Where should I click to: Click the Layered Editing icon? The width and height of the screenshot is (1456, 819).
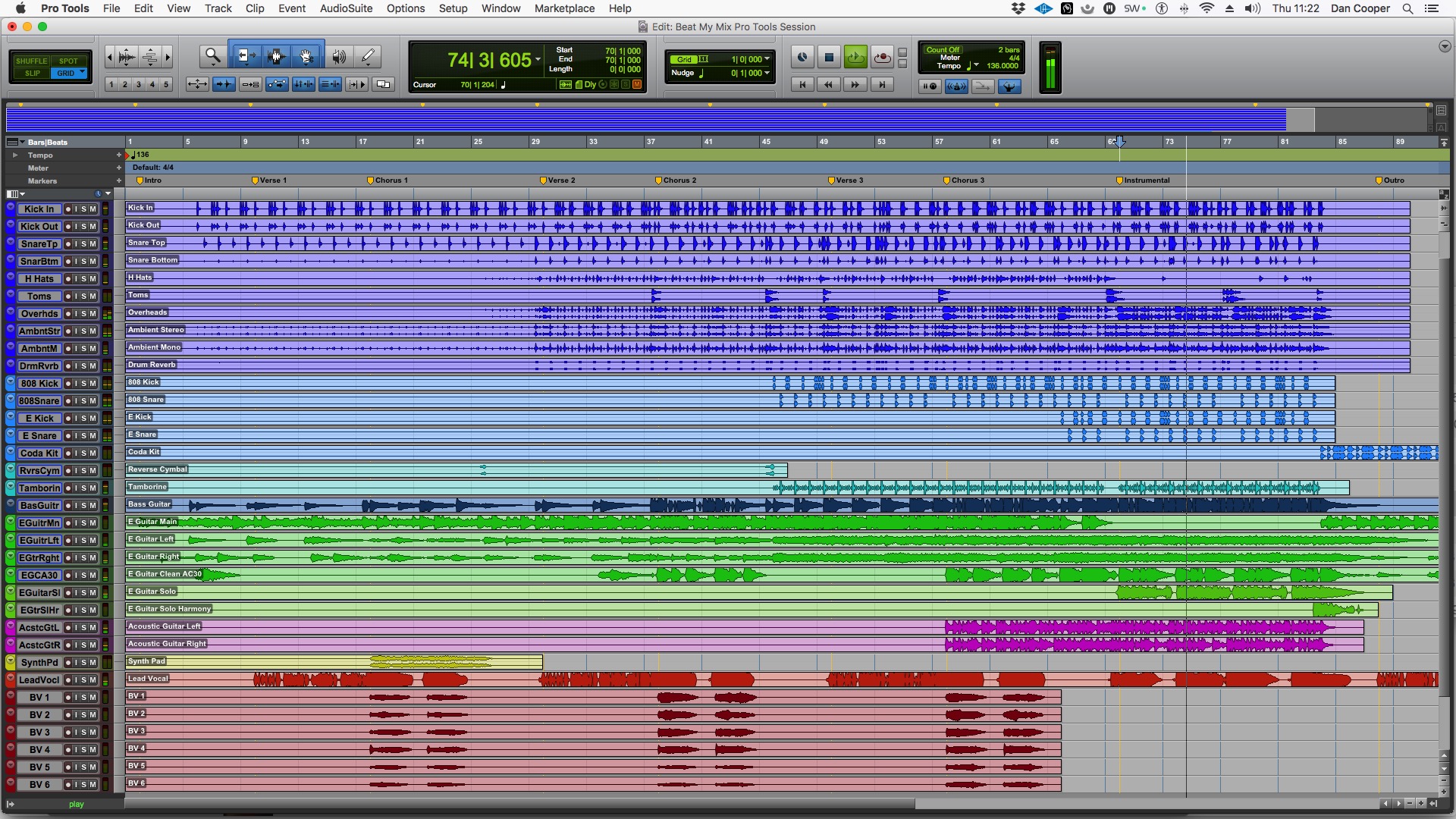coord(383,84)
